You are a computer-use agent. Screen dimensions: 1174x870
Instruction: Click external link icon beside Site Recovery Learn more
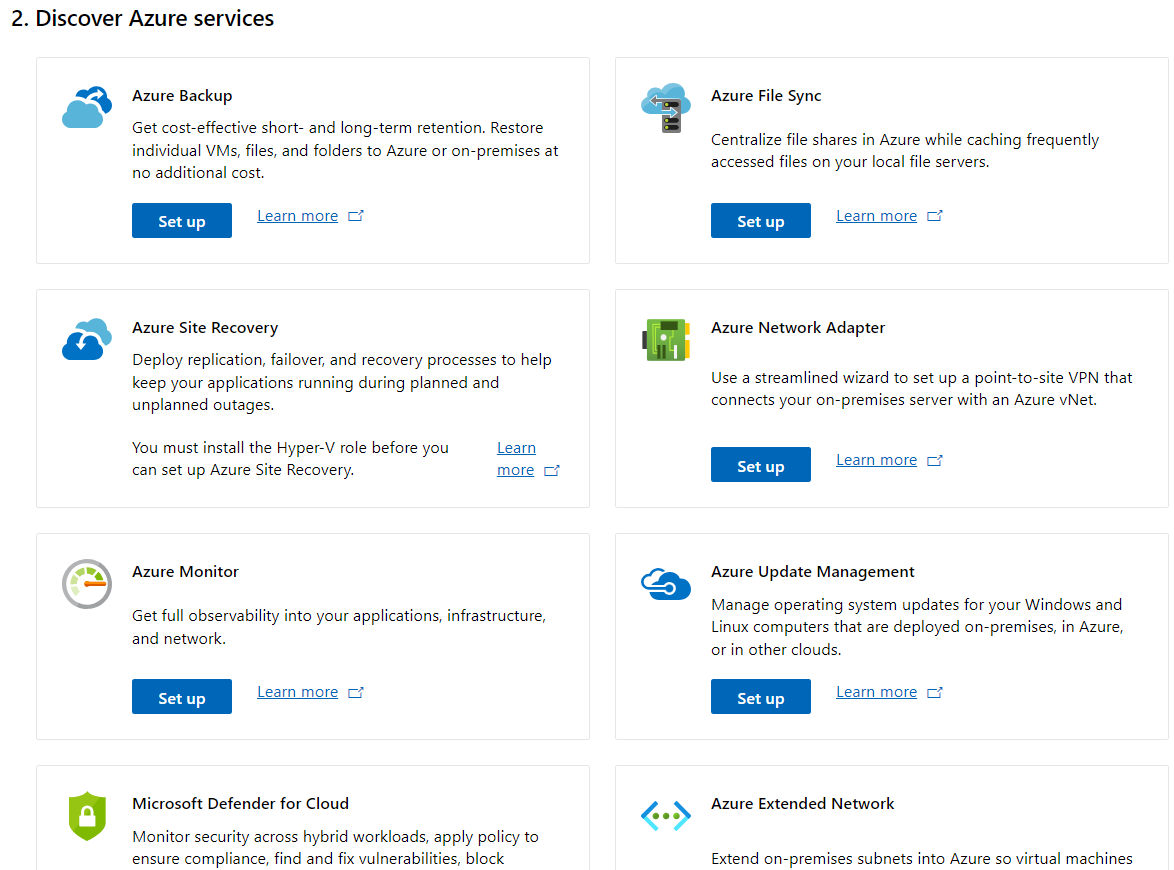click(552, 470)
